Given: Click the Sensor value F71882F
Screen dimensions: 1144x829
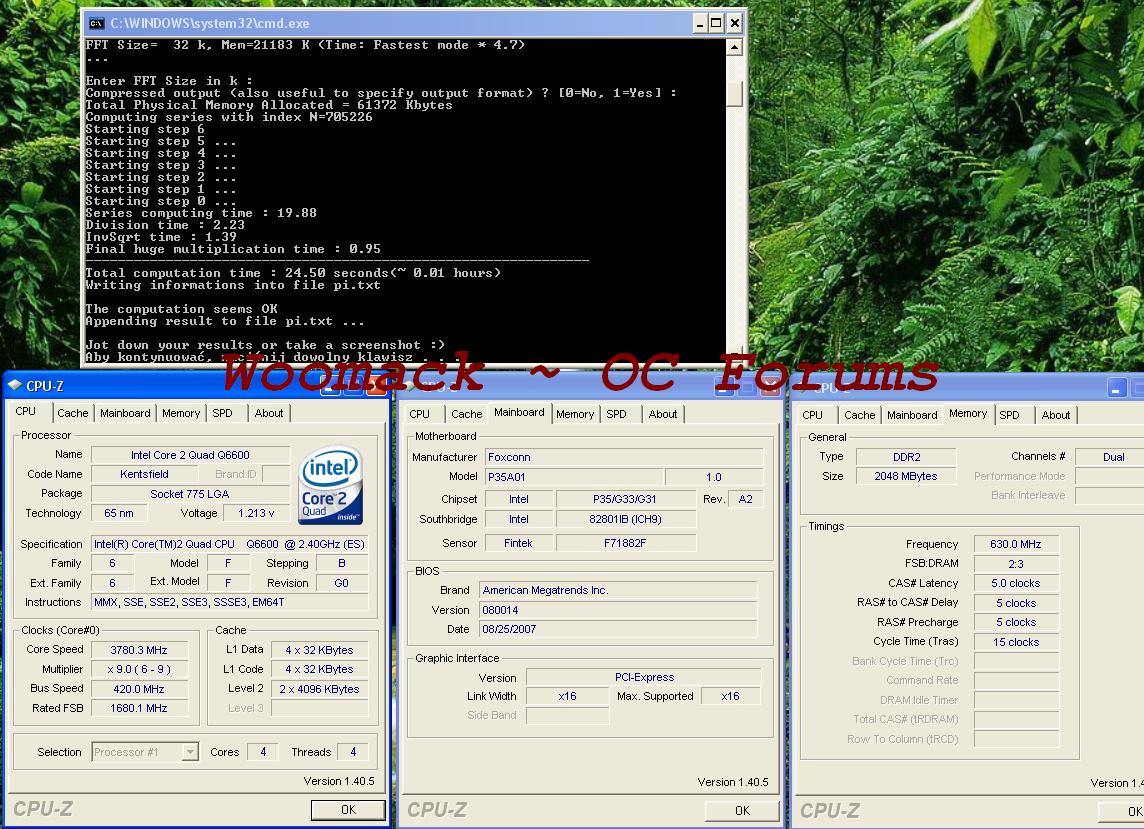Looking at the screenshot, I should 625,543.
